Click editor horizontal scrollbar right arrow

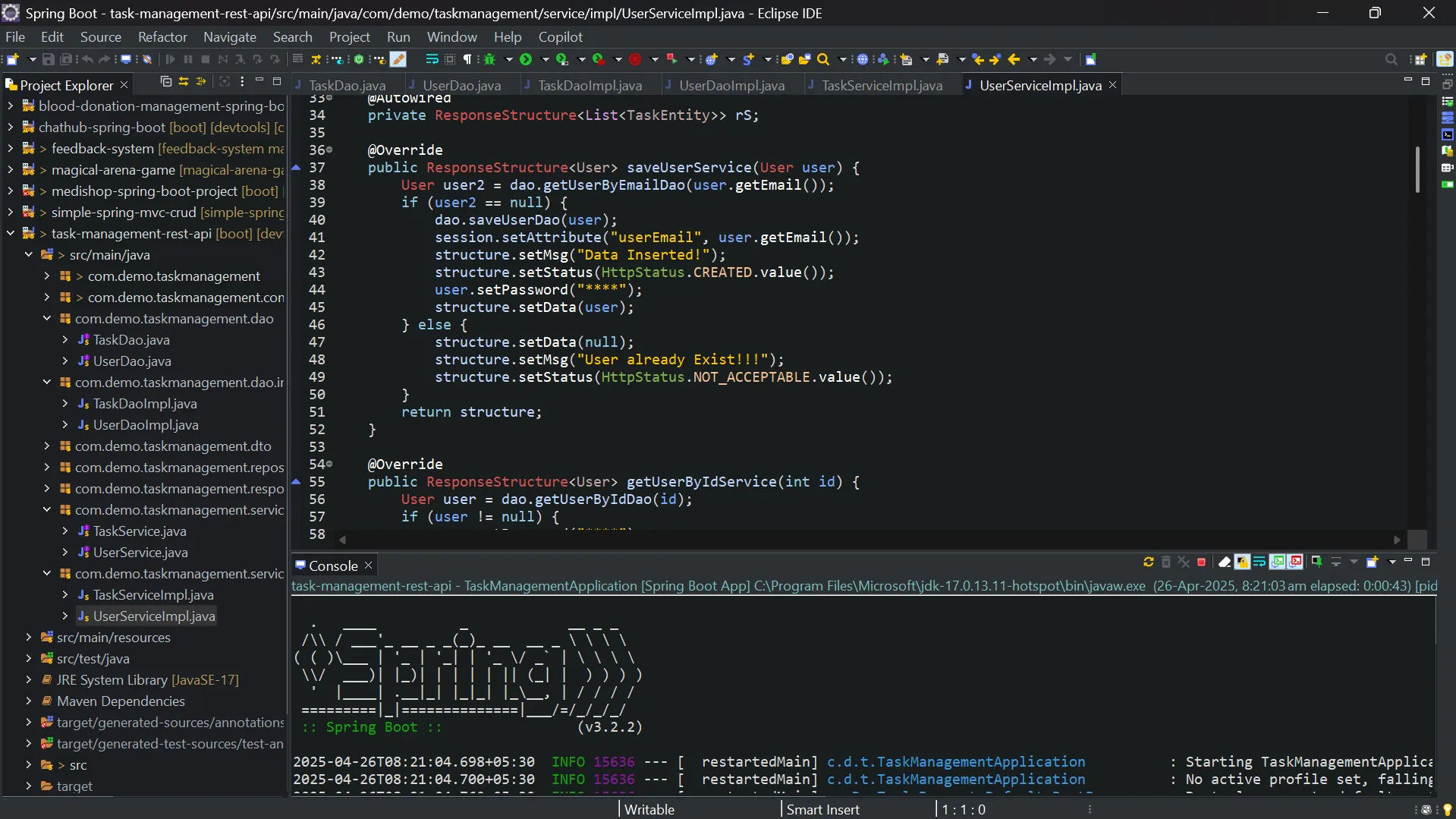(1397, 540)
